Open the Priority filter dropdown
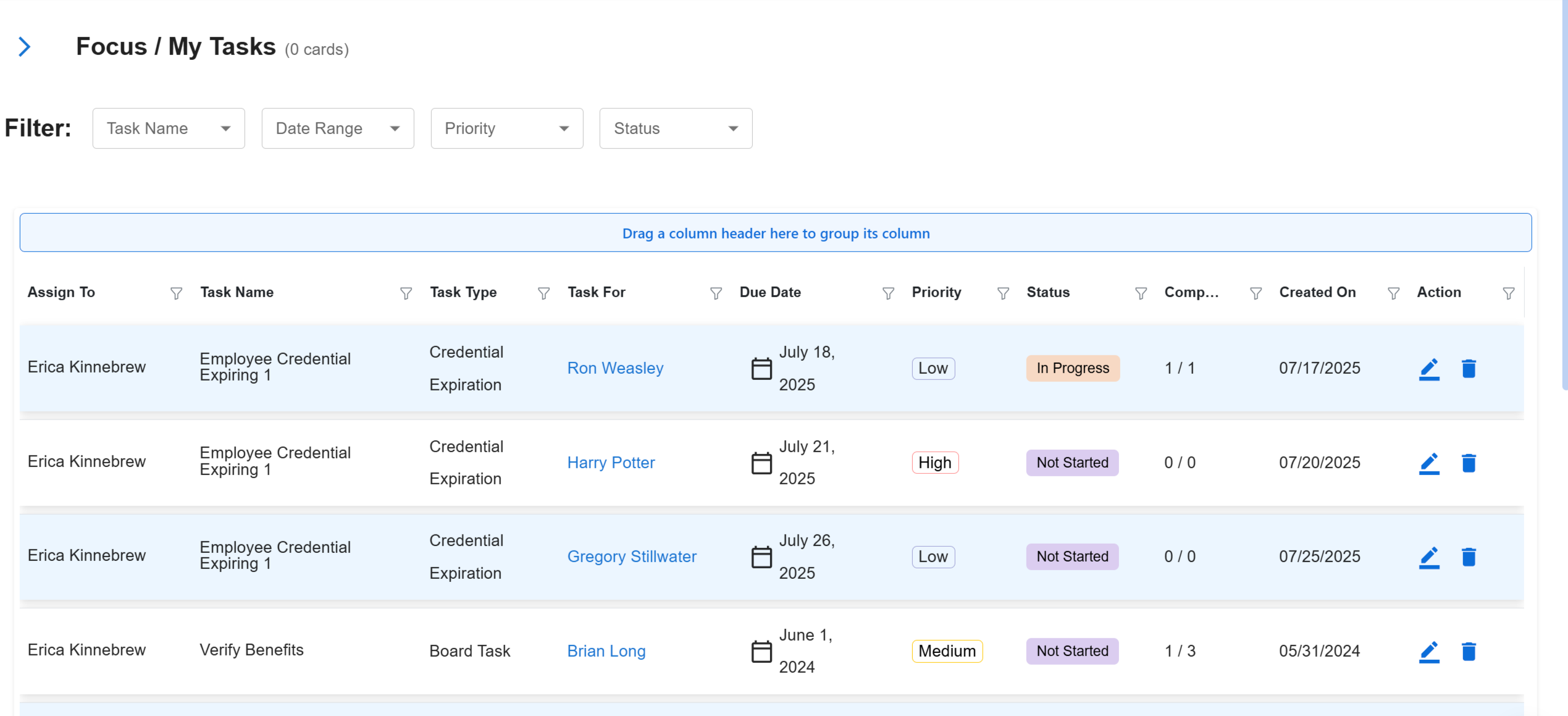The image size is (1568, 716). [x=507, y=128]
